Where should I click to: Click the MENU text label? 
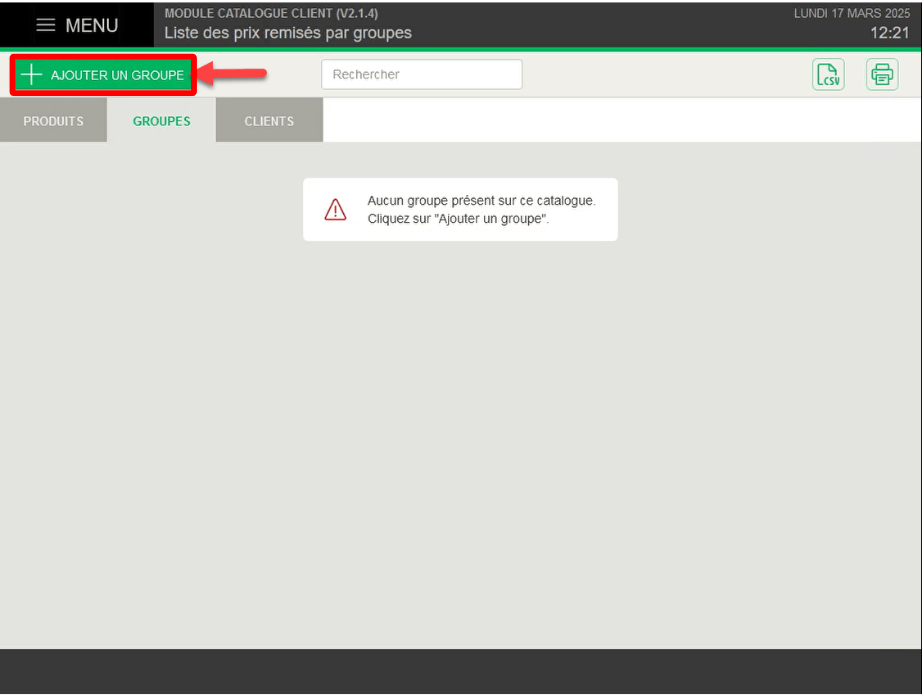[x=92, y=25]
